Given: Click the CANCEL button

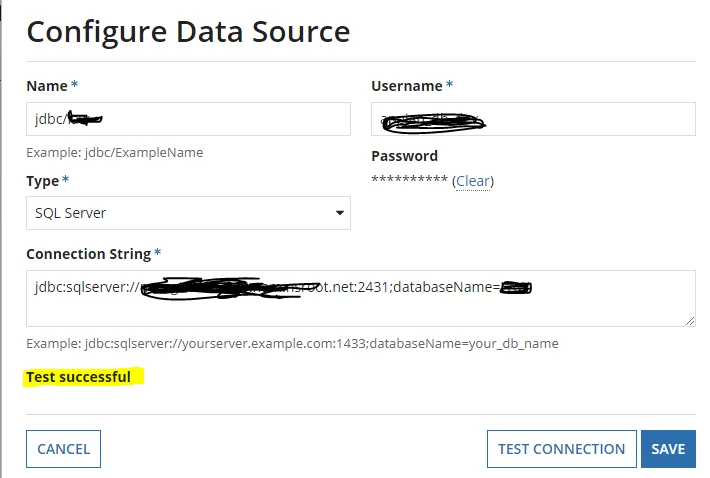Looking at the screenshot, I should tap(63, 449).
